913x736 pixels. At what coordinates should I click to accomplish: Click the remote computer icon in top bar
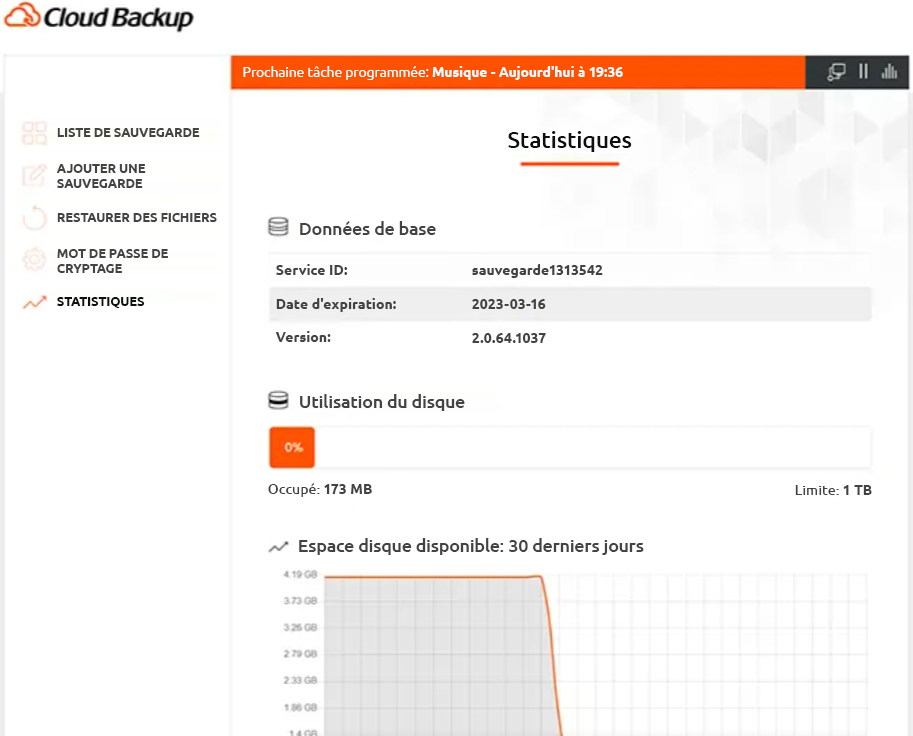click(x=837, y=71)
